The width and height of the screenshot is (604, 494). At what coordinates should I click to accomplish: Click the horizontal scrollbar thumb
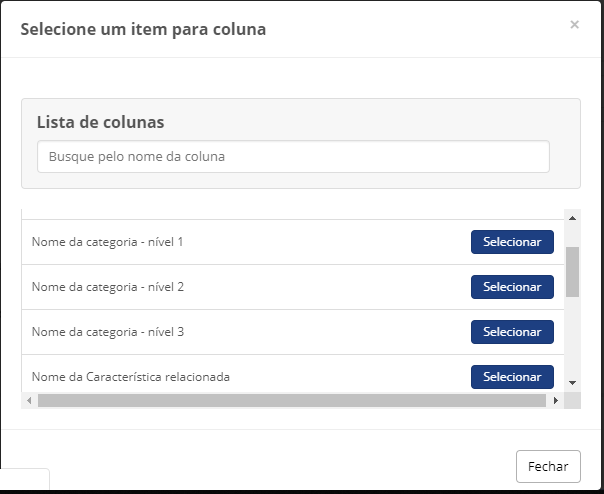click(x=292, y=400)
